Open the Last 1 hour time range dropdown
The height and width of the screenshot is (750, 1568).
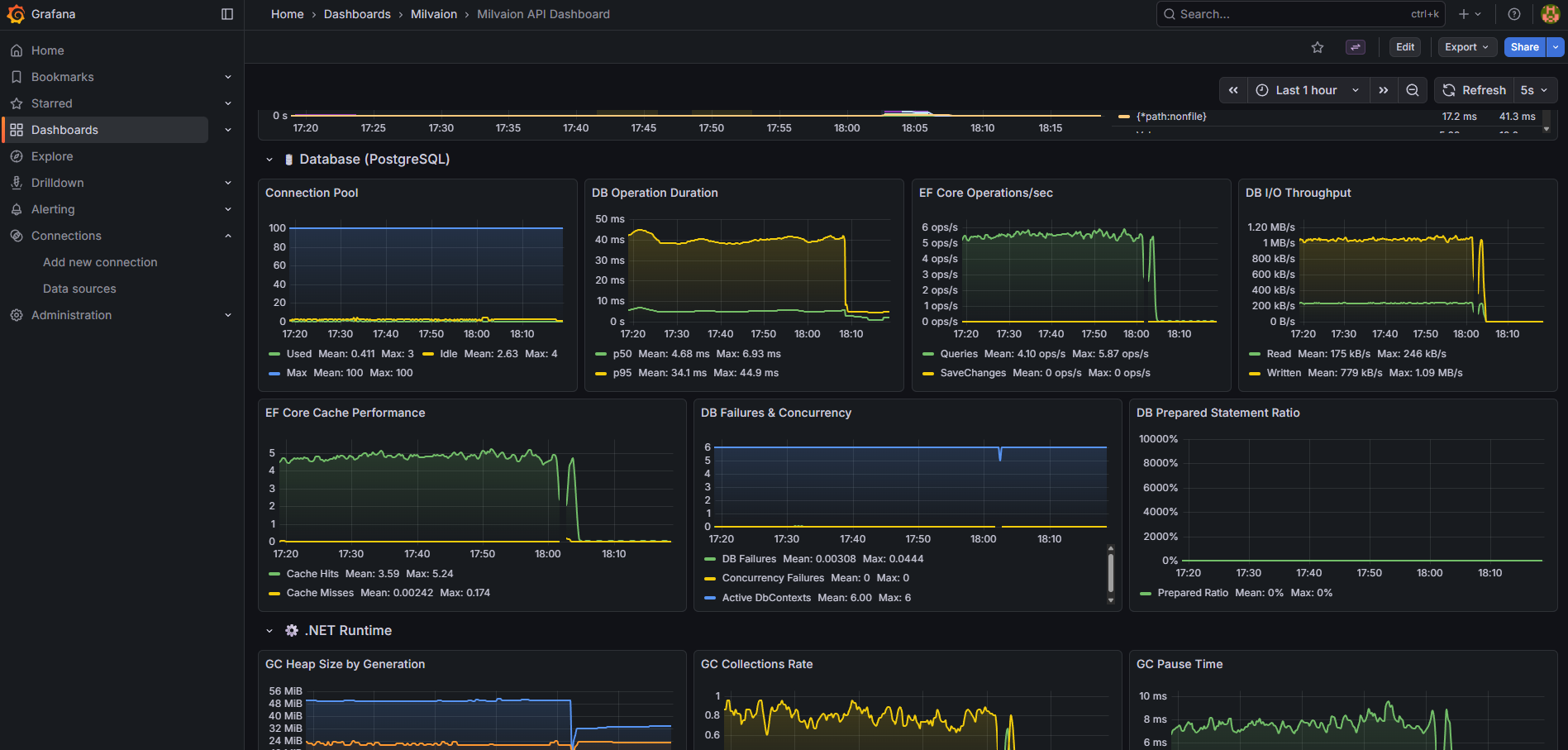click(1304, 90)
